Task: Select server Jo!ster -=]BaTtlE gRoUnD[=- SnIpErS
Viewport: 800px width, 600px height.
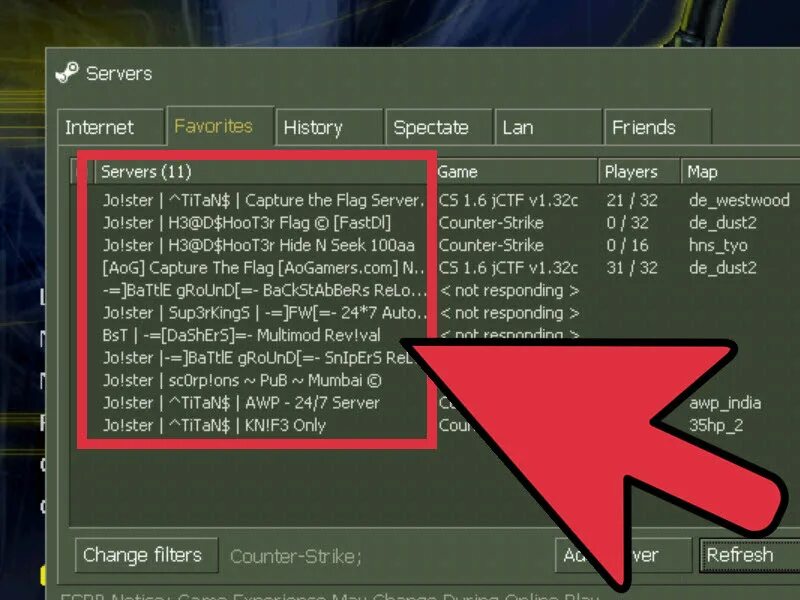Action: [x=258, y=357]
